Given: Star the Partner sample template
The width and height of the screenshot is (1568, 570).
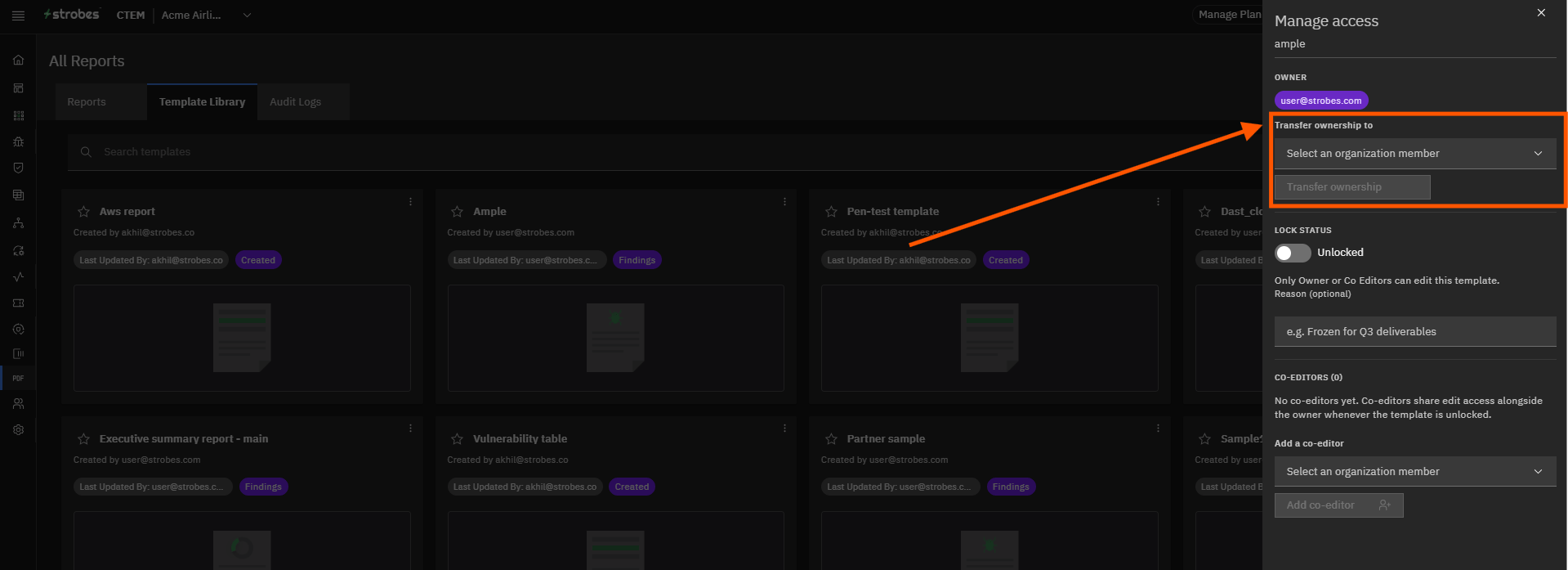Looking at the screenshot, I should tap(831, 439).
